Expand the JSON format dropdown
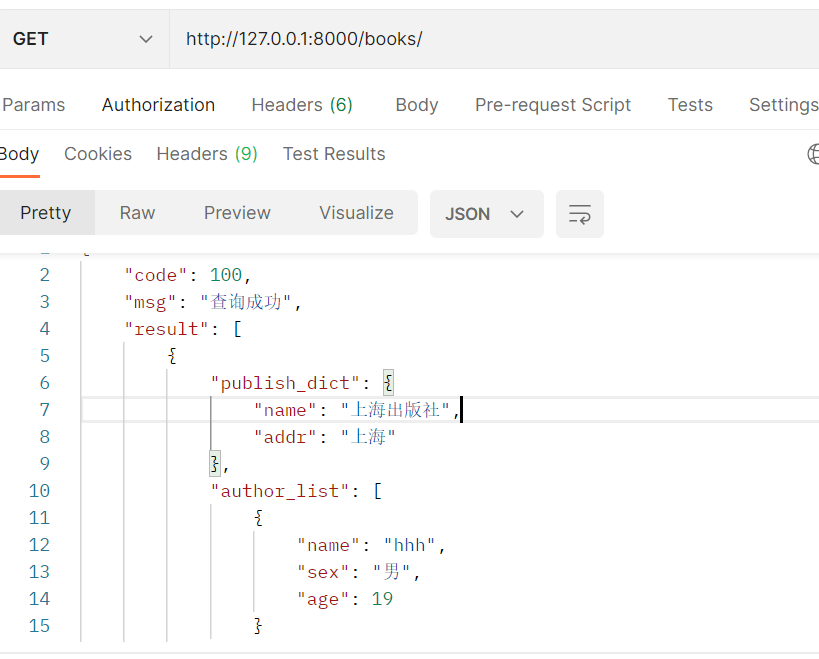819x659 pixels. (x=486, y=214)
